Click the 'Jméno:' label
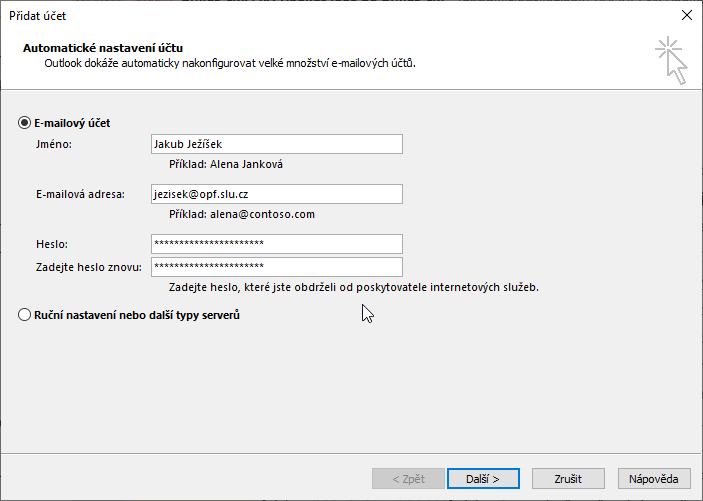The height and width of the screenshot is (501, 703). 54,144
